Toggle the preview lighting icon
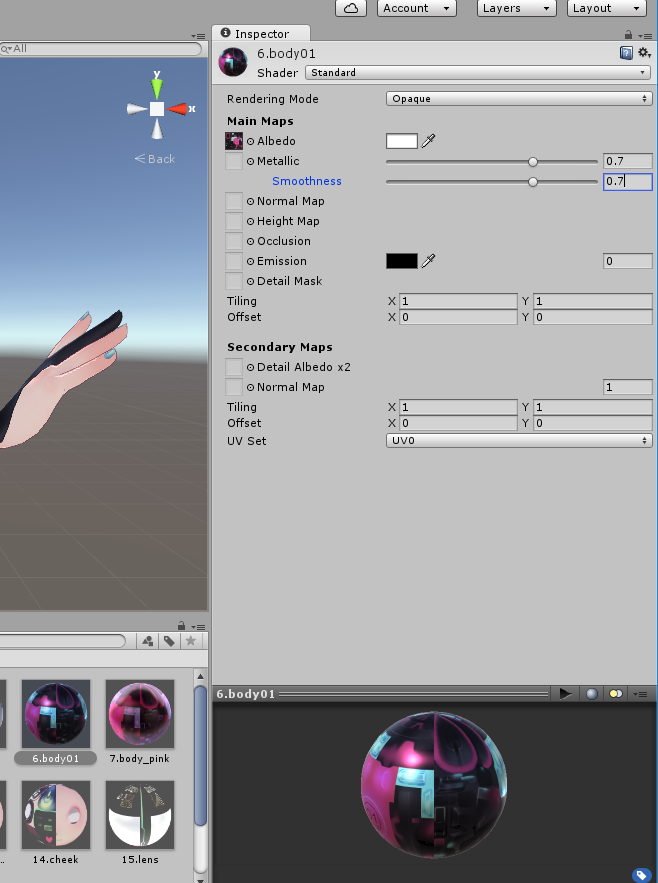The image size is (658, 883). pyautogui.click(x=615, y=694)
